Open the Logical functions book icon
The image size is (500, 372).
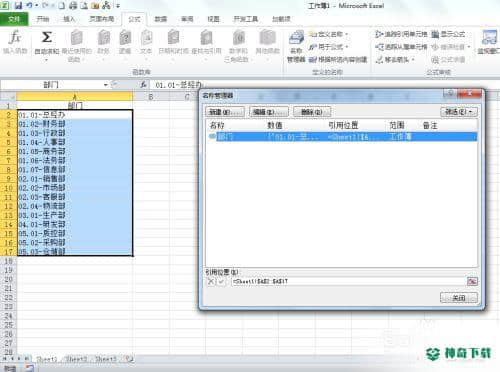(x=125, y=37)
